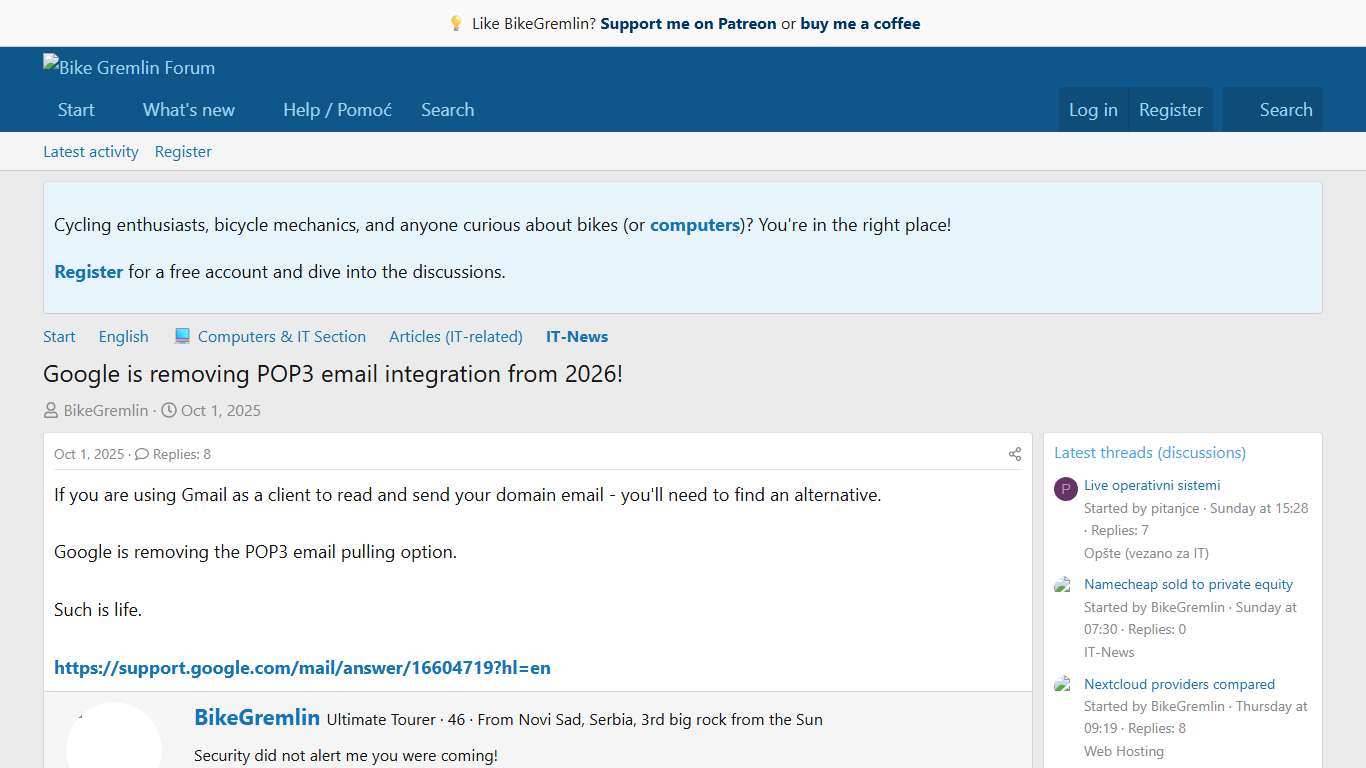Click the IT-News breadcrumb entry
This screenshot has height=768, width=1366.
[576, 336]
